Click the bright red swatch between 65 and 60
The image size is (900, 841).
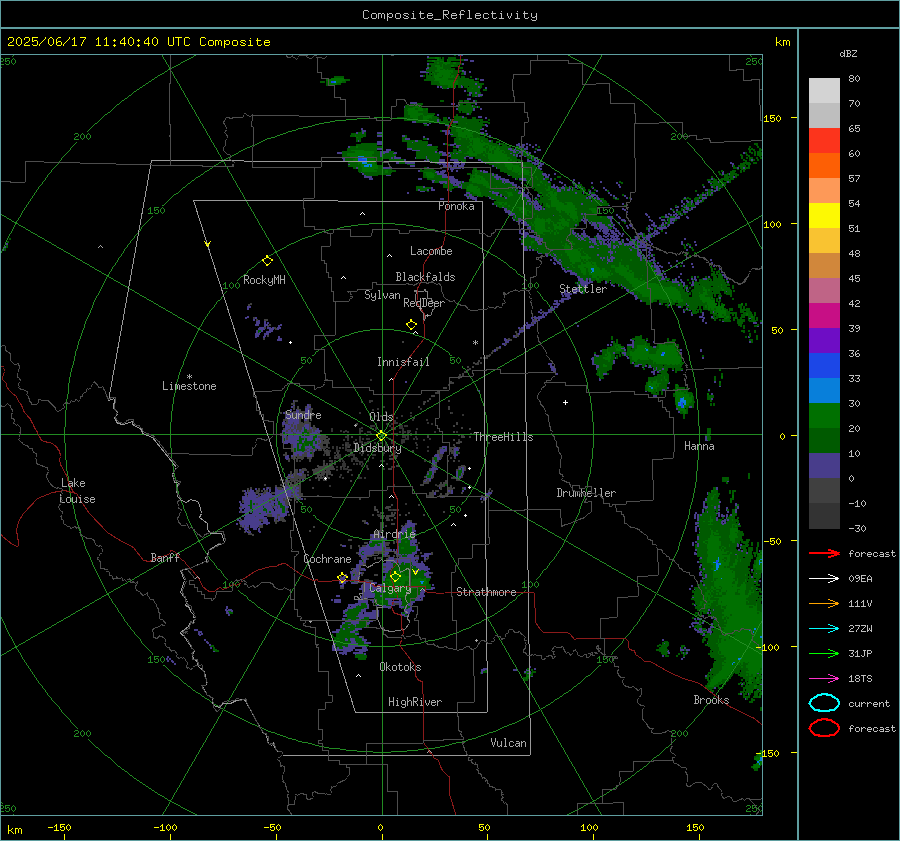point(824,141)
